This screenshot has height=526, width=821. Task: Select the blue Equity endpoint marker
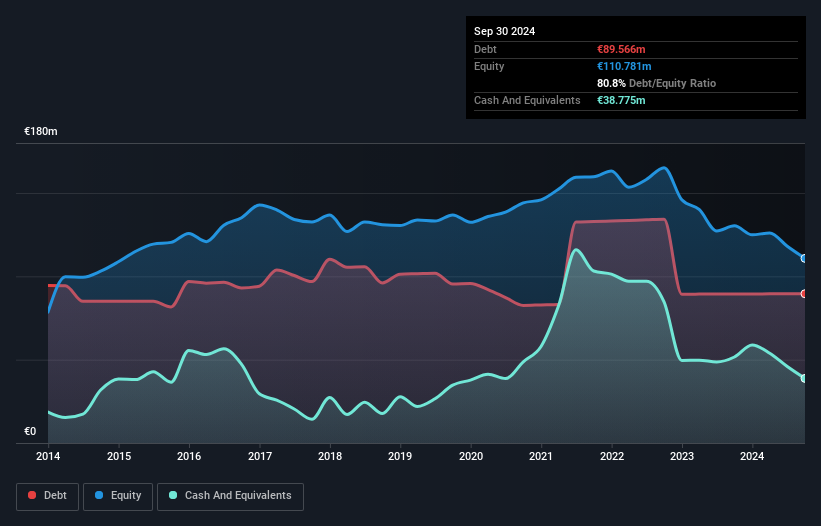coord(804,259)
